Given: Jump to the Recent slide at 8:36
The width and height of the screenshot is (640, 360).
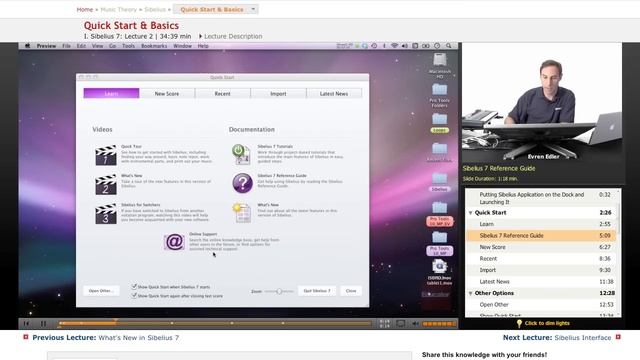Looking at the screenshot, I should pos(541,258).
